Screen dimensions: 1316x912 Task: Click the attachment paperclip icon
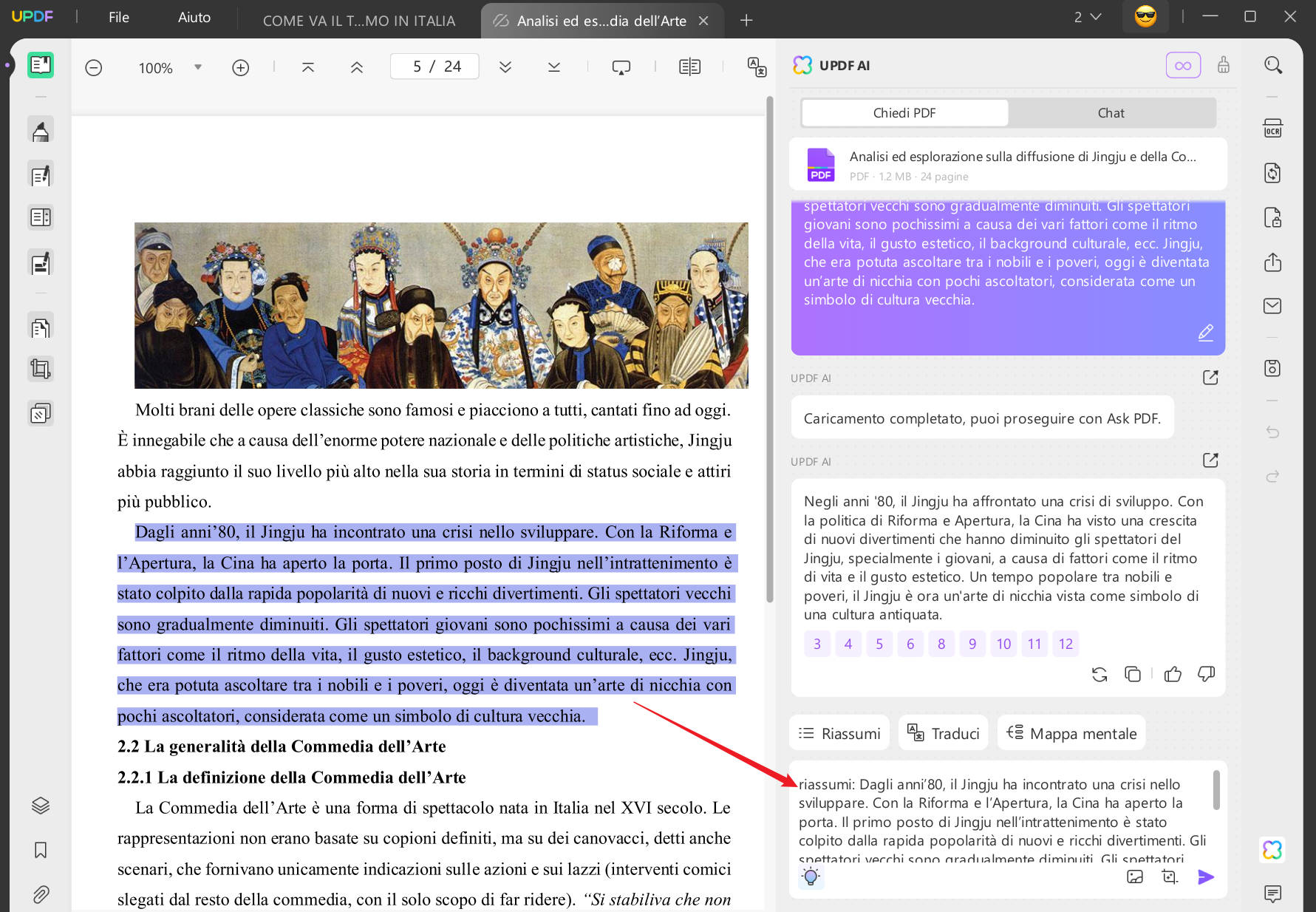[41, 895]
